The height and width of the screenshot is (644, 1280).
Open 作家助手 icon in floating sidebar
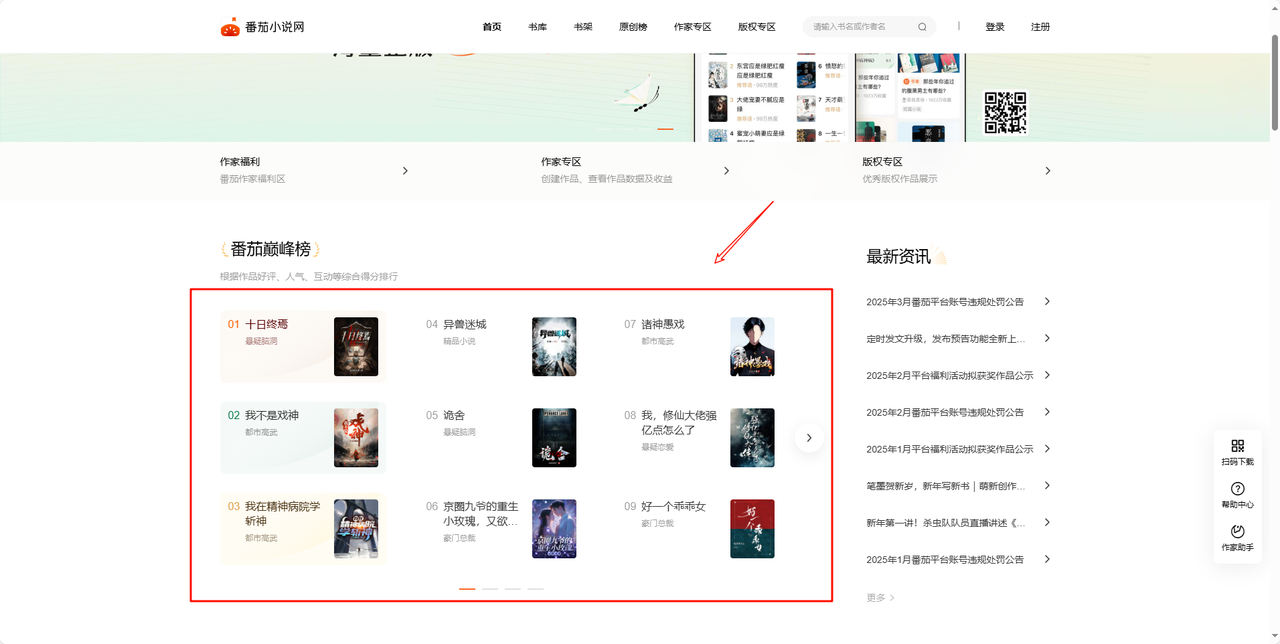(x=1237, y=532)
